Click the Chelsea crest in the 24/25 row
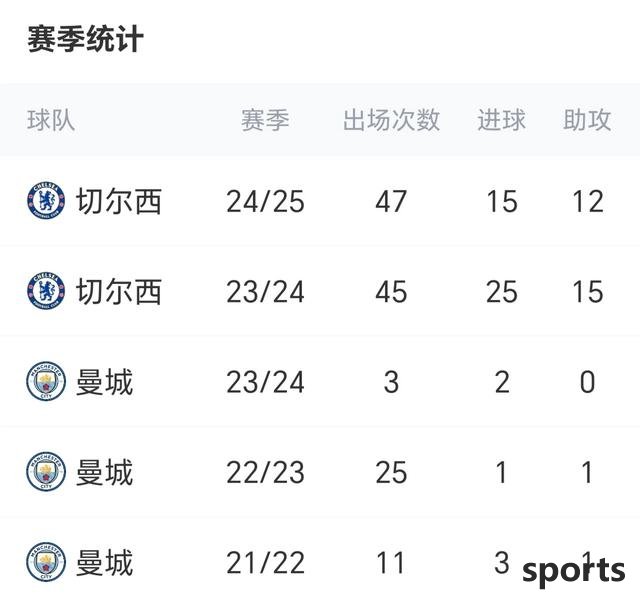Image resolution: width=640 pixels, height=602 pixels. pyautogui.click(x=46, y=201)
